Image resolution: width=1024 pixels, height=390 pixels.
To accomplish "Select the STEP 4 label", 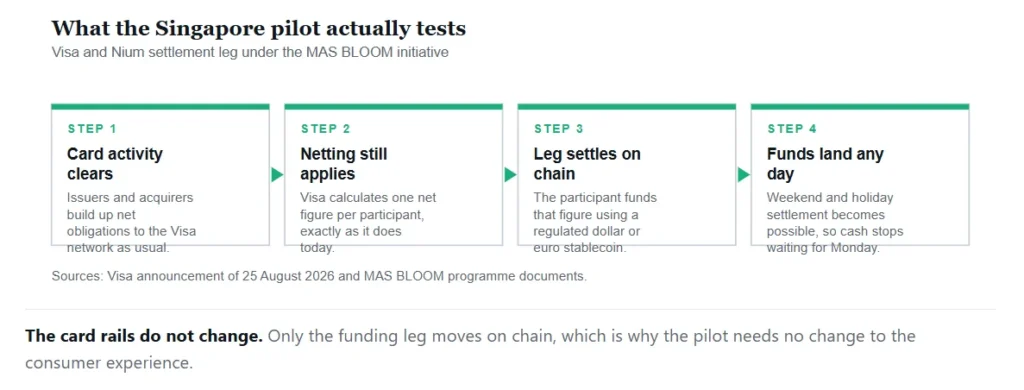I will tap(792, 129).
